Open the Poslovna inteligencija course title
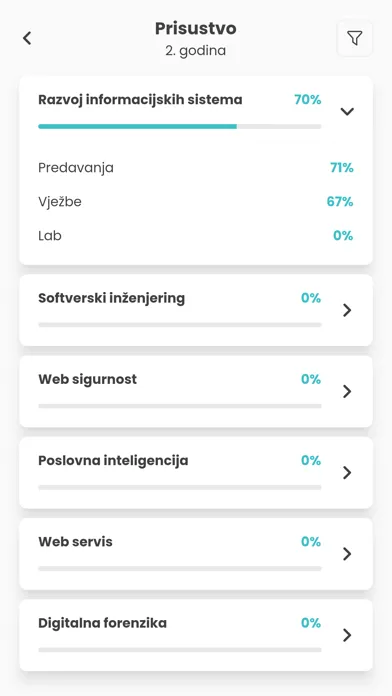Image resolution: width=392 pixels, height=696 pixels. tap(113, 461)
